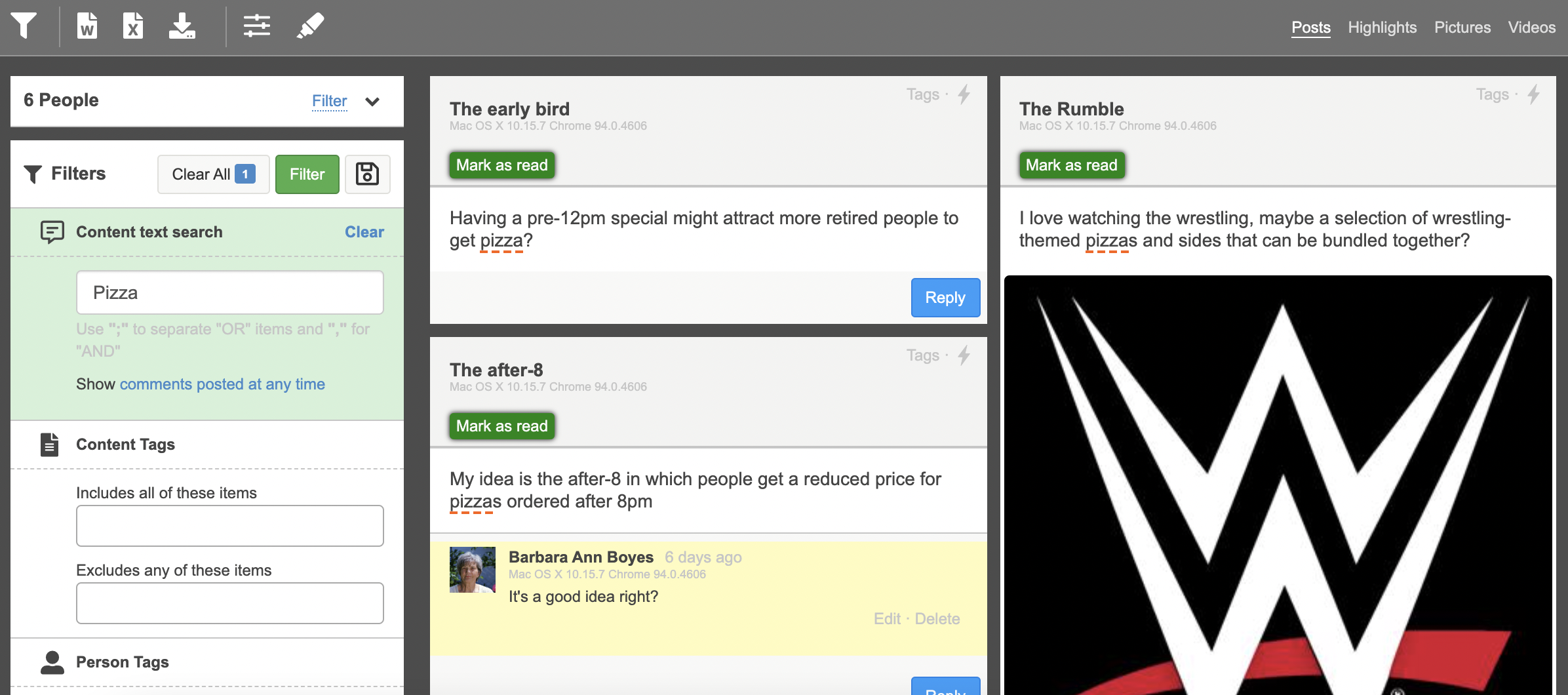Open the Pictures tab
Image resolution: width=1568 pixels, height=695 pixels.
(x=1462, y=28)
